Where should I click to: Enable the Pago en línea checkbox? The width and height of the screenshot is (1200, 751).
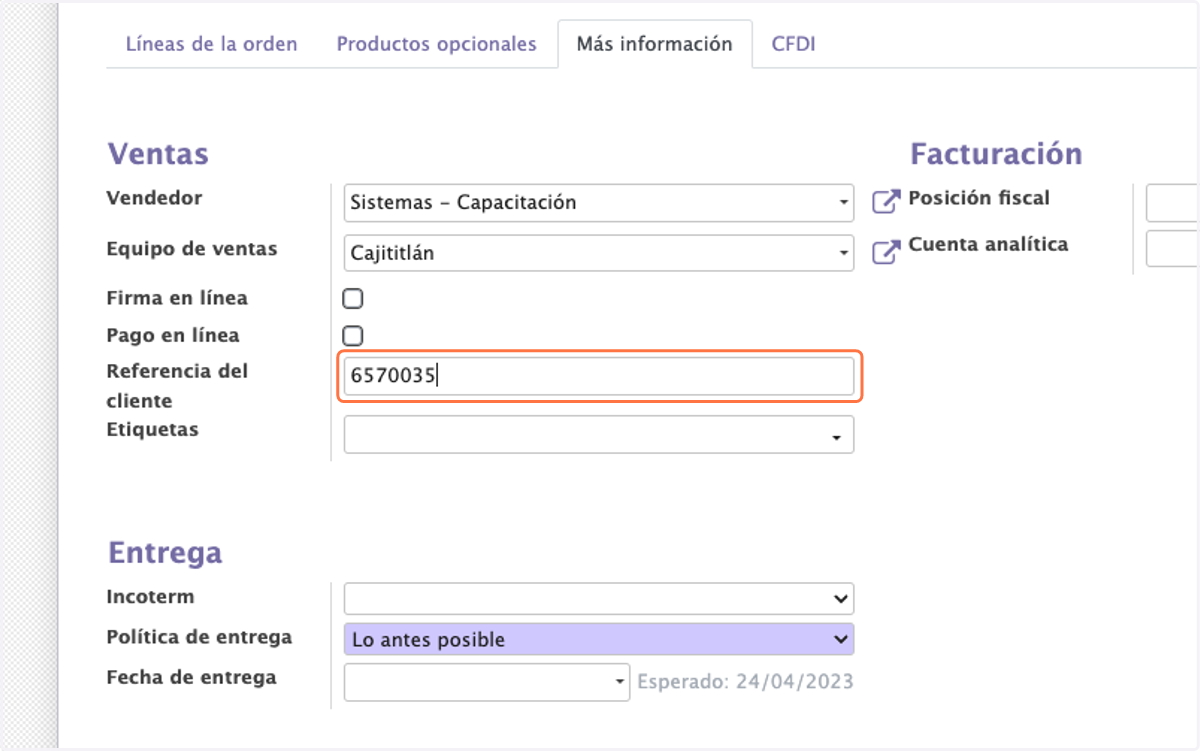click(x=353, y=336)
